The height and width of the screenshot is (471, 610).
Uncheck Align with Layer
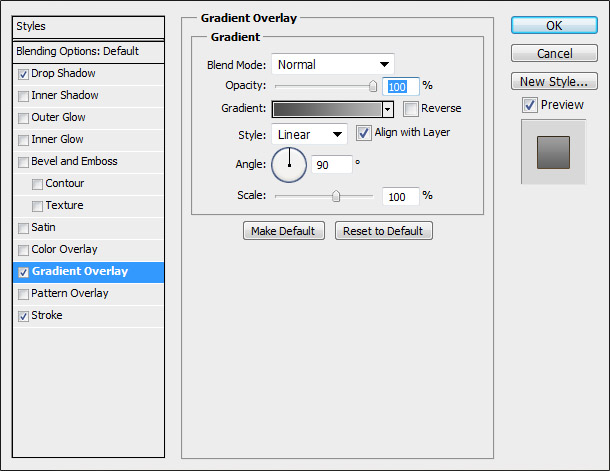click(x=364, y=133)
